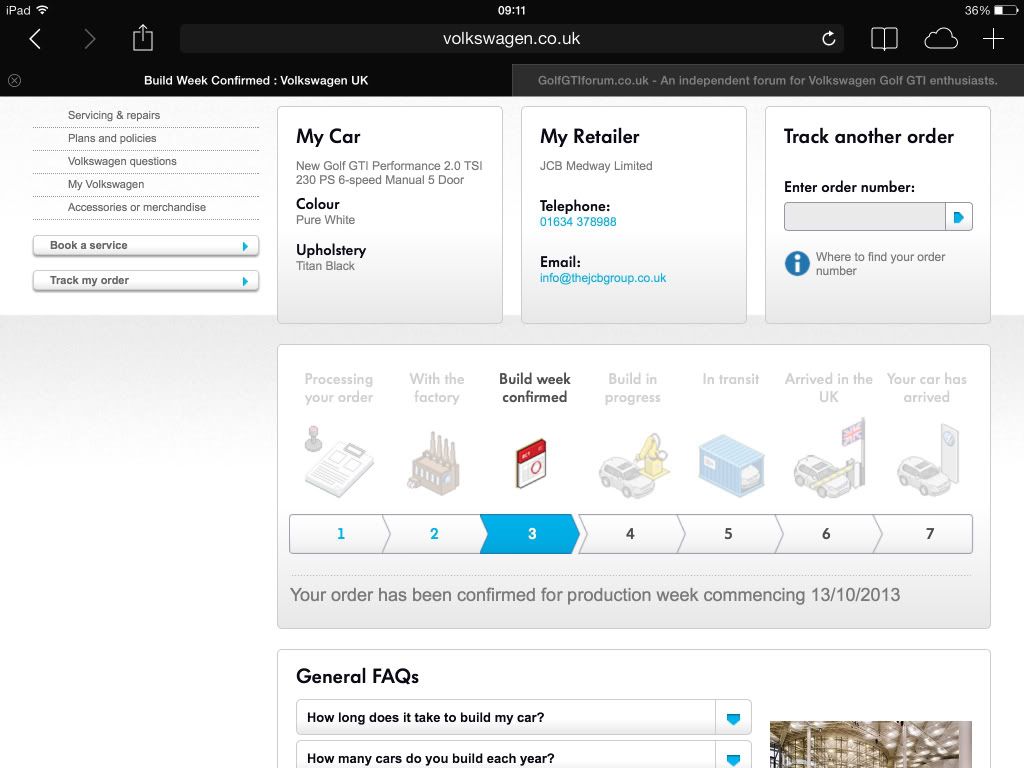
Task: Open the 'How many cars do you build each year?' question
Action: click(430, 759)
